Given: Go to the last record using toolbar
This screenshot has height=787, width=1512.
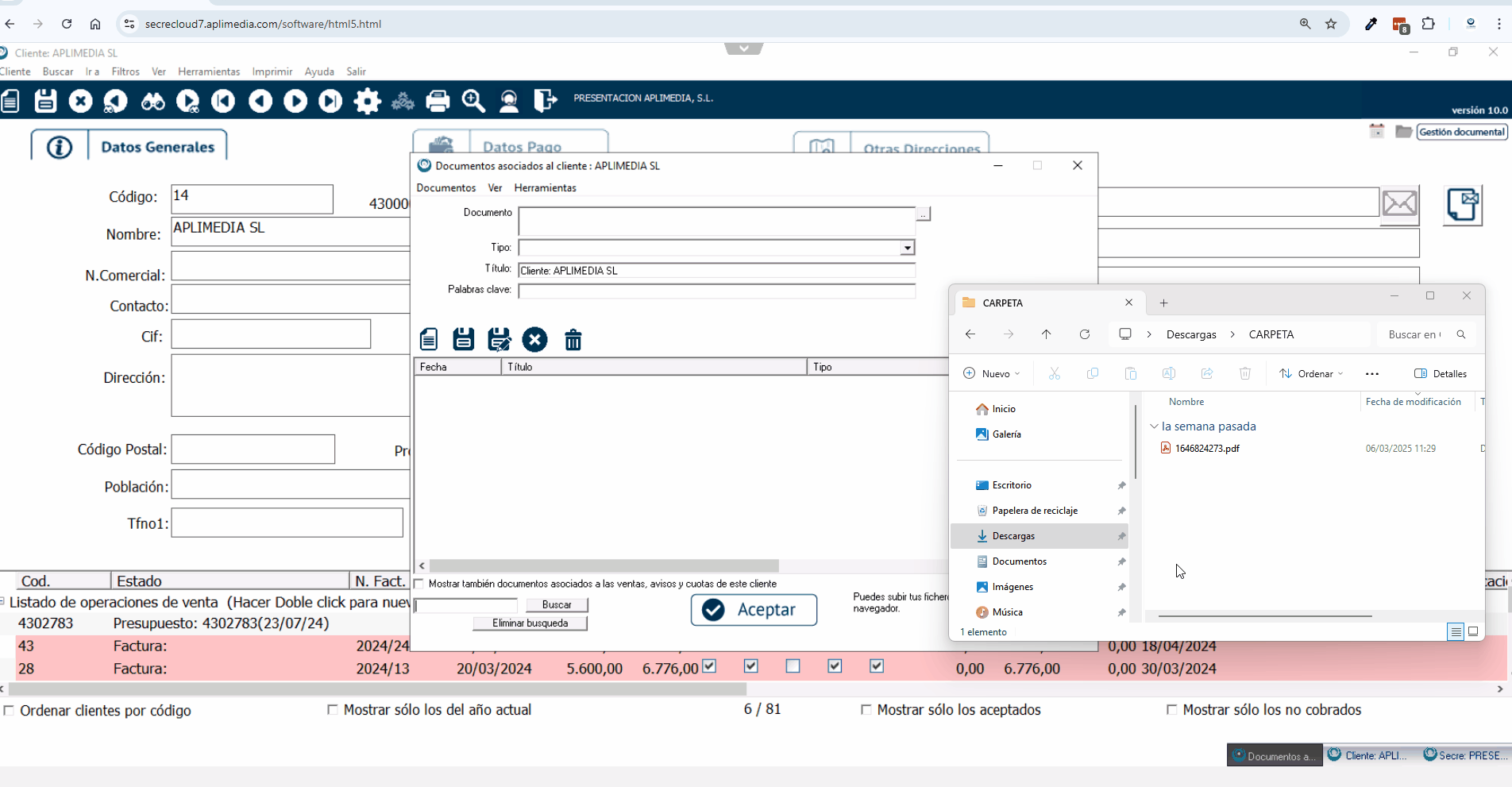Looking at the screenshot, I should tap(330, 101).
